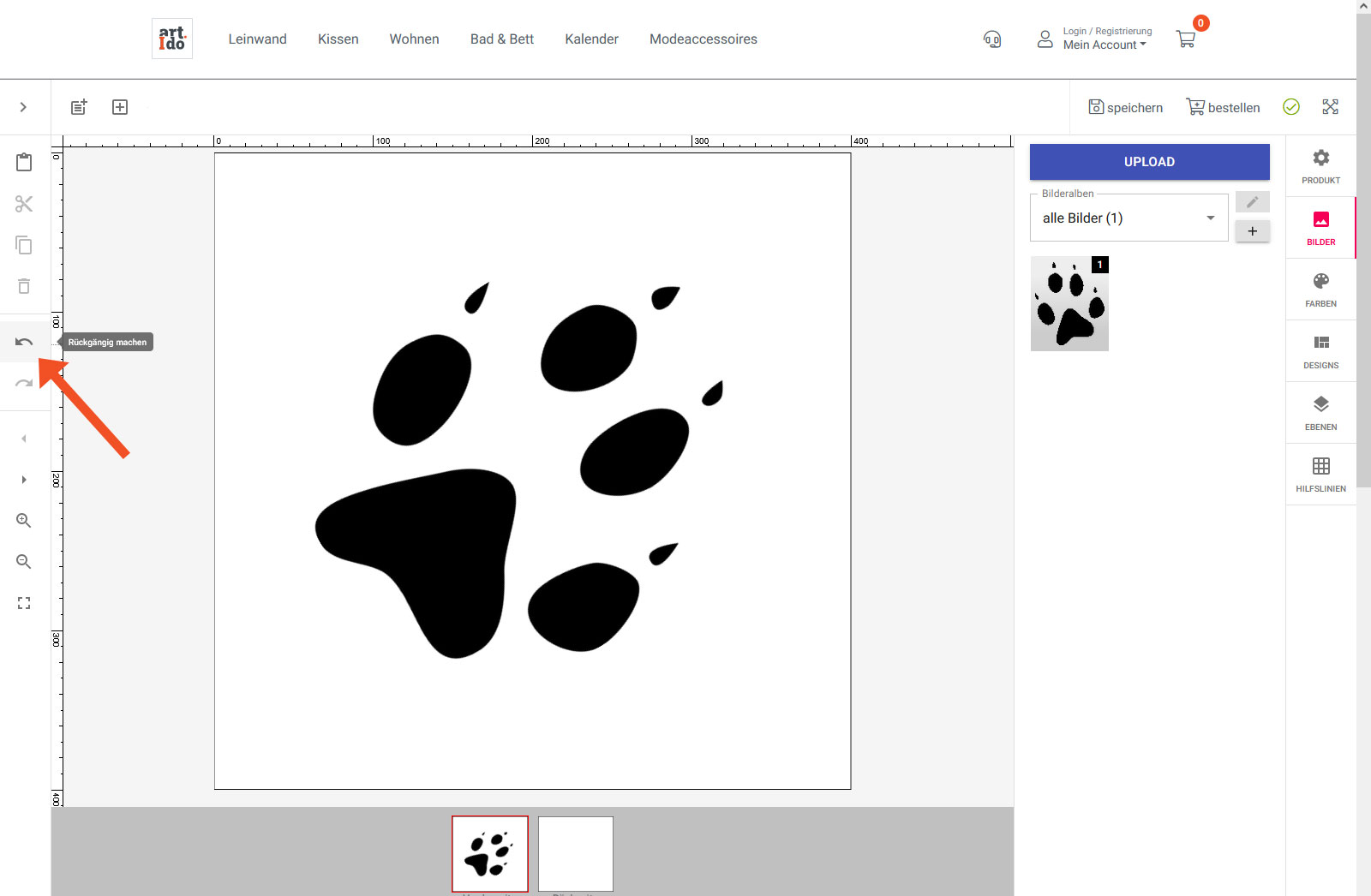Click the user account icon
The width and height of the screenshot is (1371, 896).
coord(1045,39)
